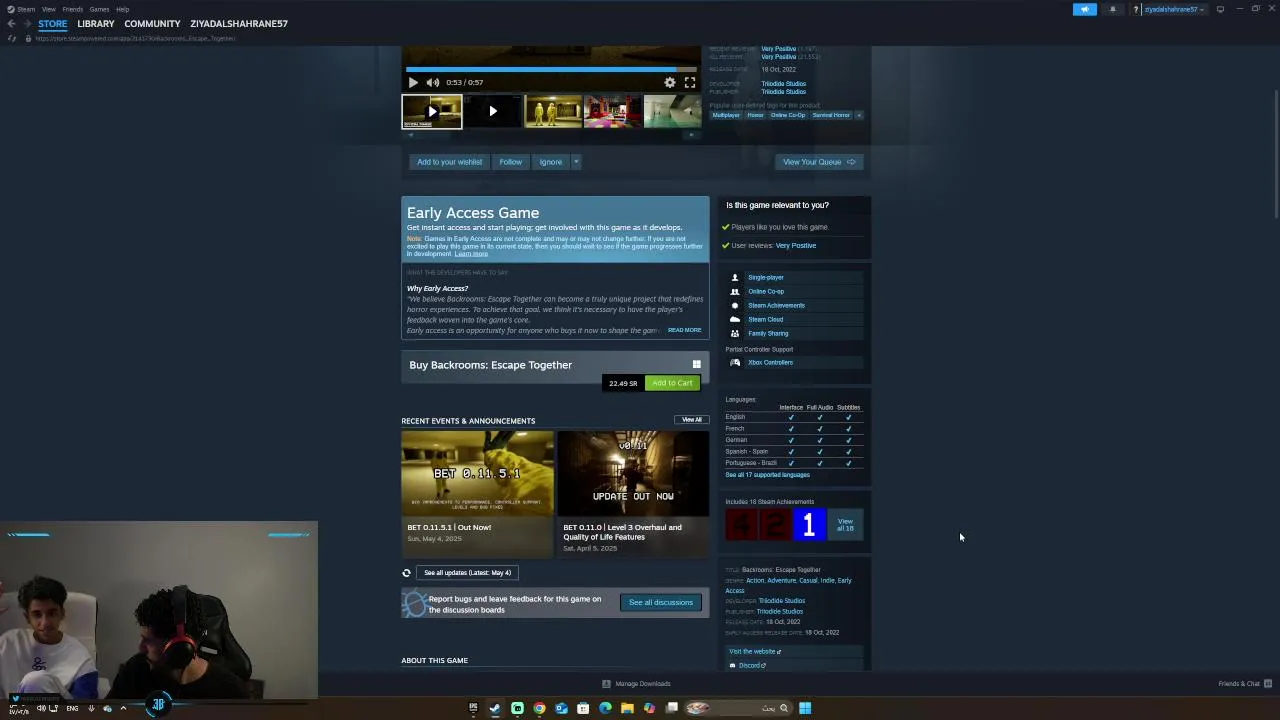Screen dimensions: 1280x720
Task: Open the Games menu
Action: [99, 9]
